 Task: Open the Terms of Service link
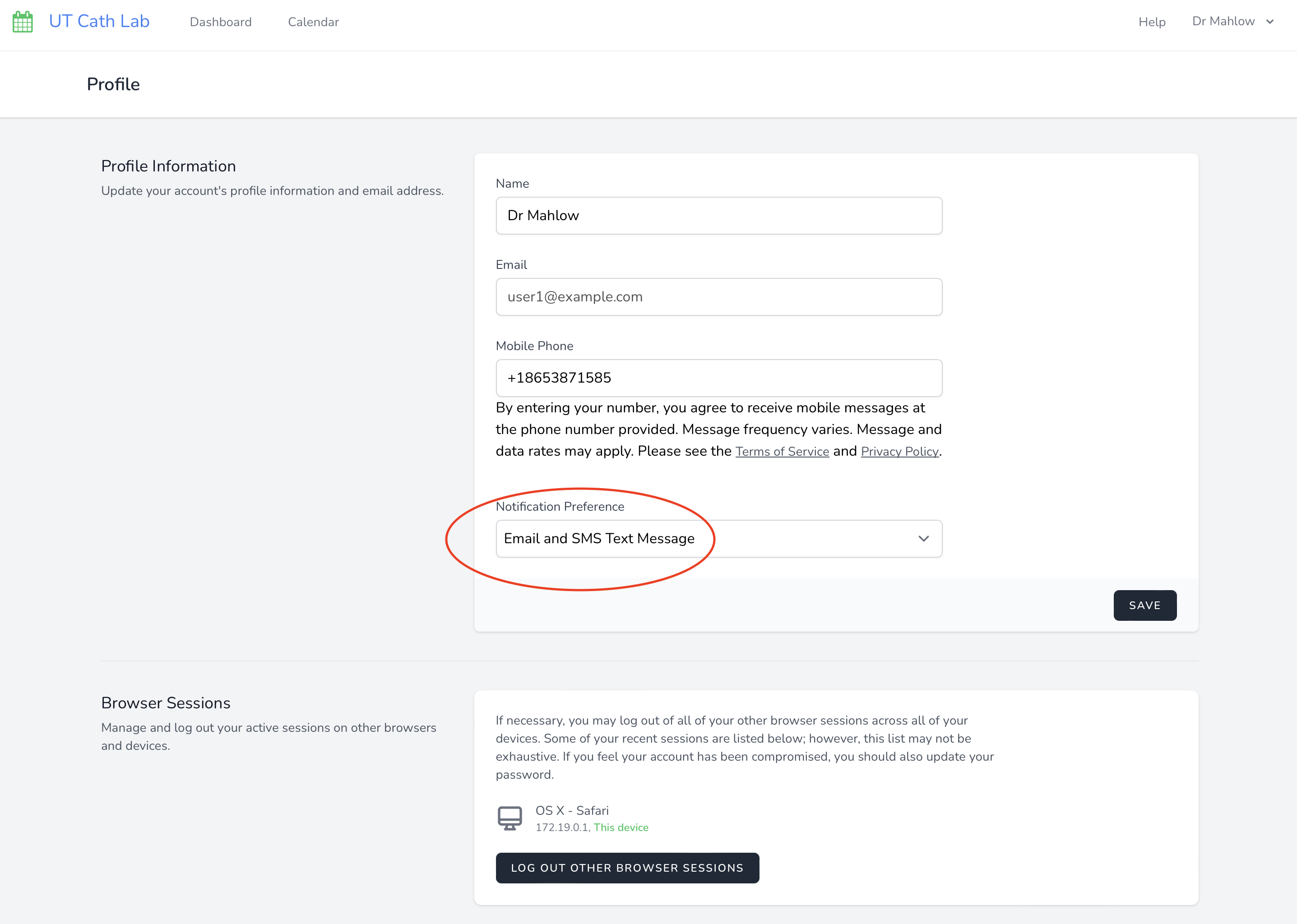(x=782, y=451)
